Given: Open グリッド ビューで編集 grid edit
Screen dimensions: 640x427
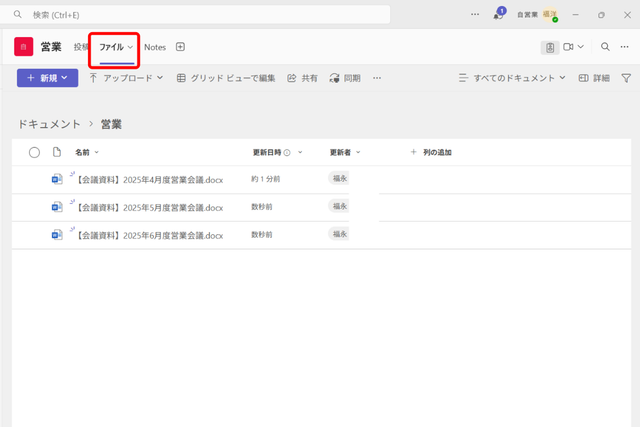Looking at the screenshot, I should (x=181, y=78).
